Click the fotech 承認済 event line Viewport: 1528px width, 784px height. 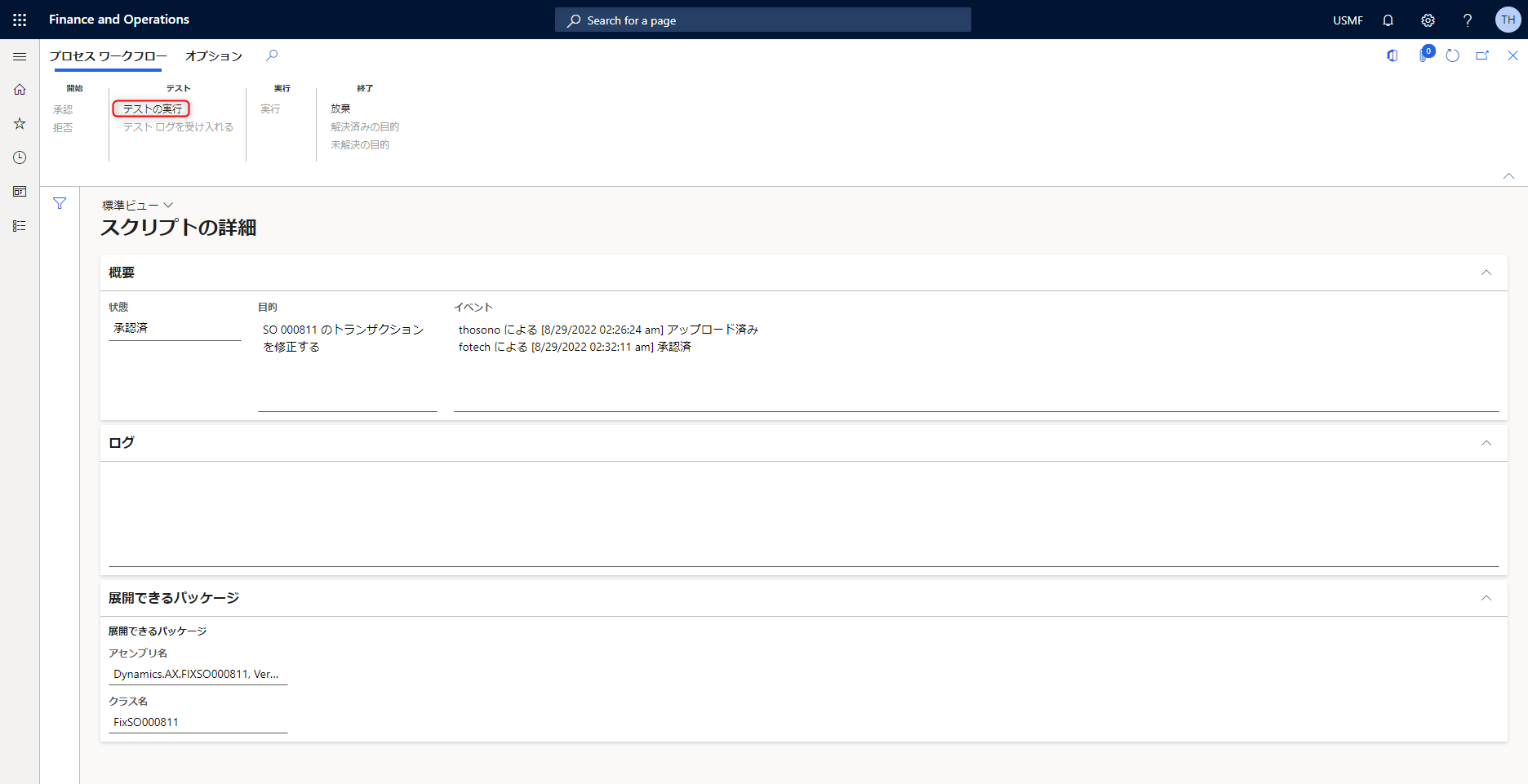coord(575,347)
